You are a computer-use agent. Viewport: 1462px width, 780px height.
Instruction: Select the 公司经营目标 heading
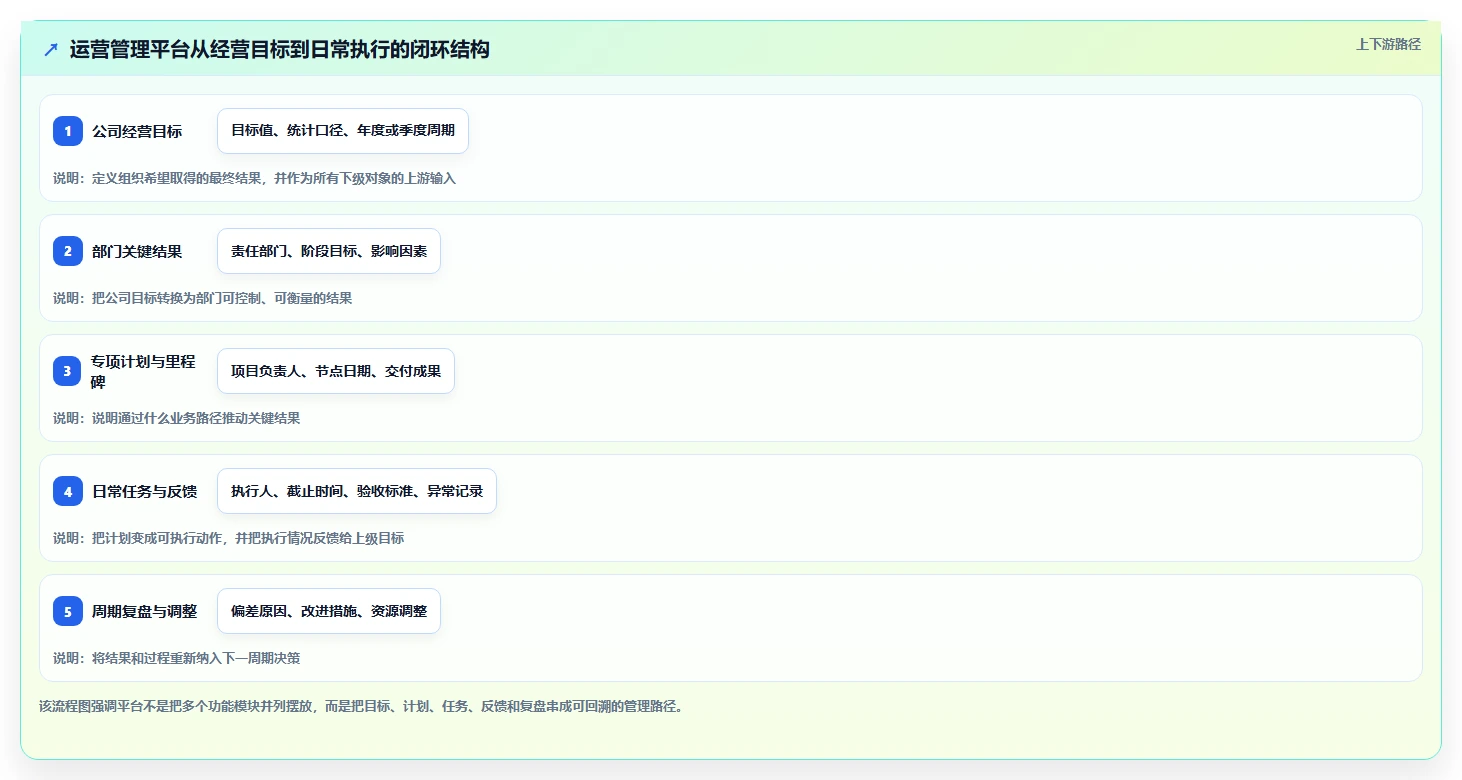[x=137, y=131]
